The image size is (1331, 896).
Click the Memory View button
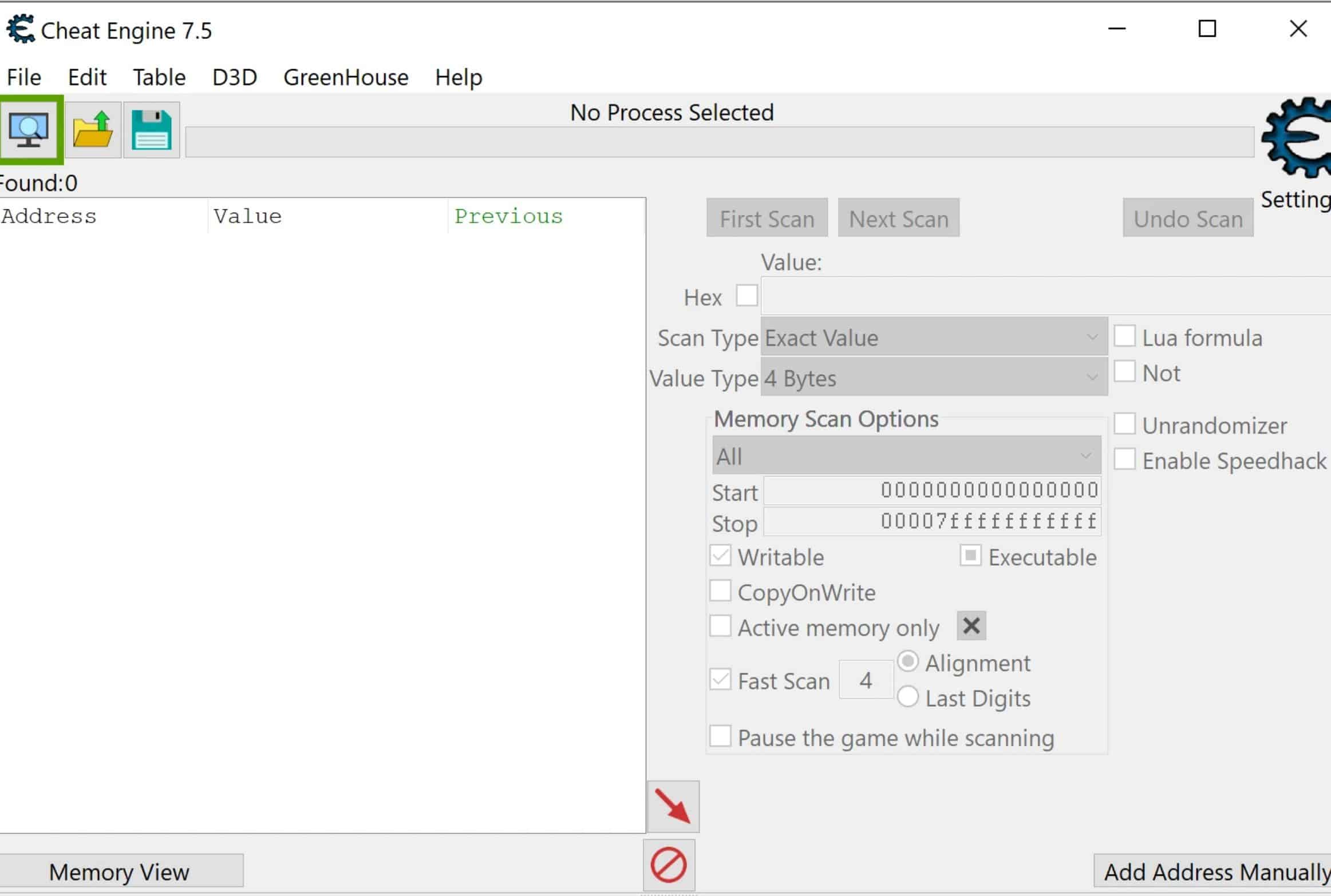[x=119, y=872]
